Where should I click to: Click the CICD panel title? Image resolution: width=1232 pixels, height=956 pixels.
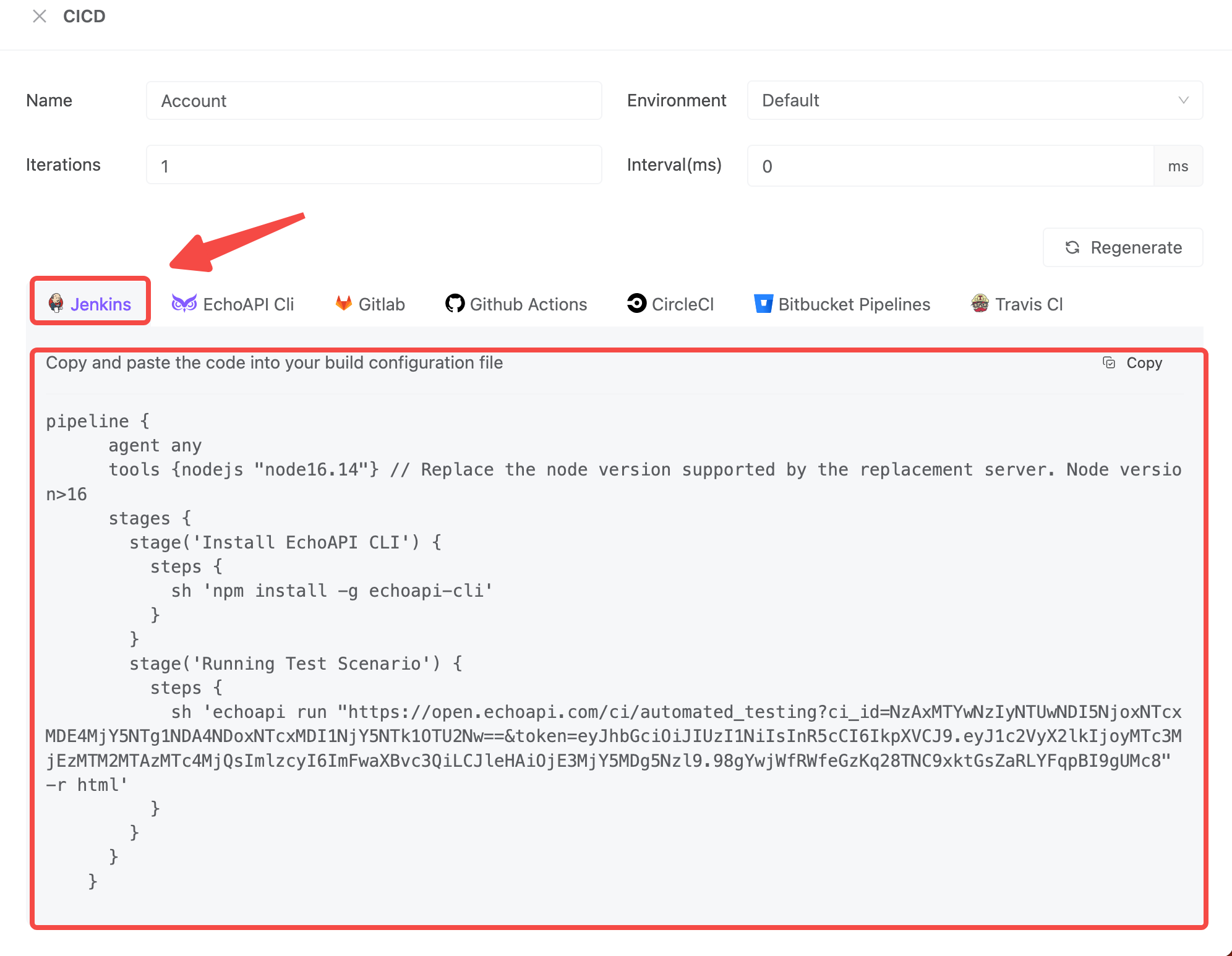pos(84,16)
